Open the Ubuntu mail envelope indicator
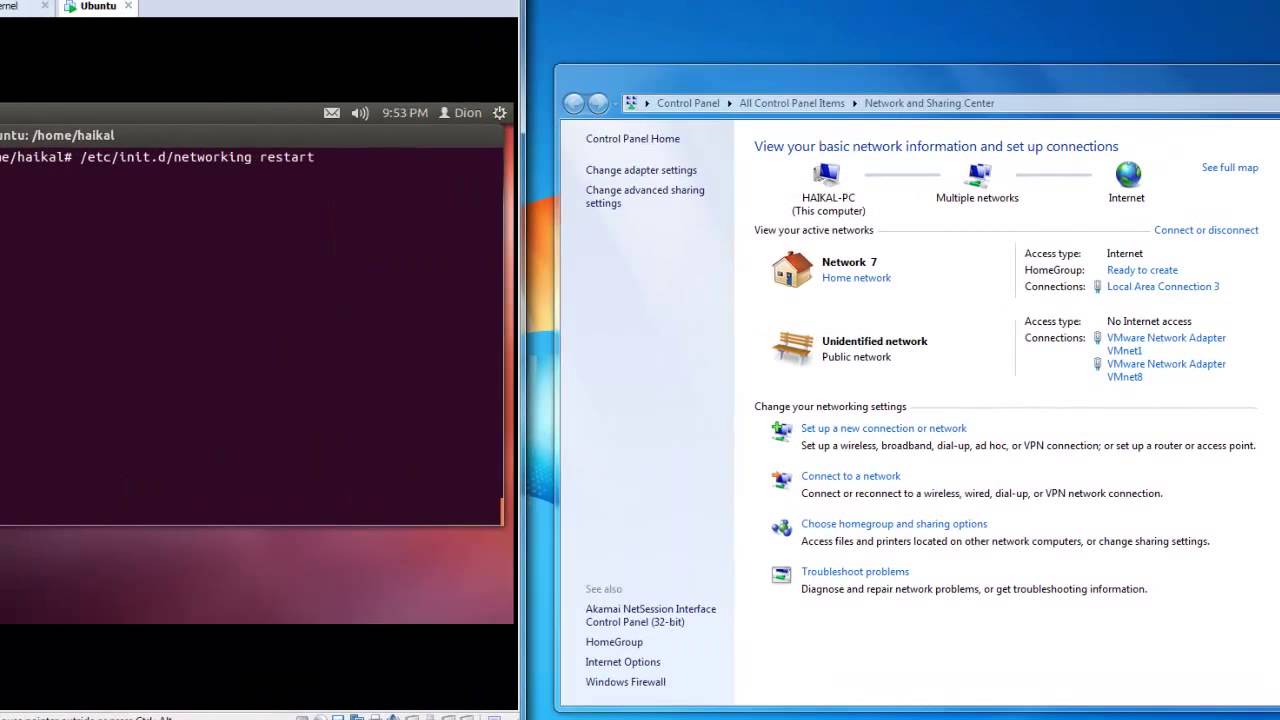This screenshot has height=720, width=1280. coord(332,113)
